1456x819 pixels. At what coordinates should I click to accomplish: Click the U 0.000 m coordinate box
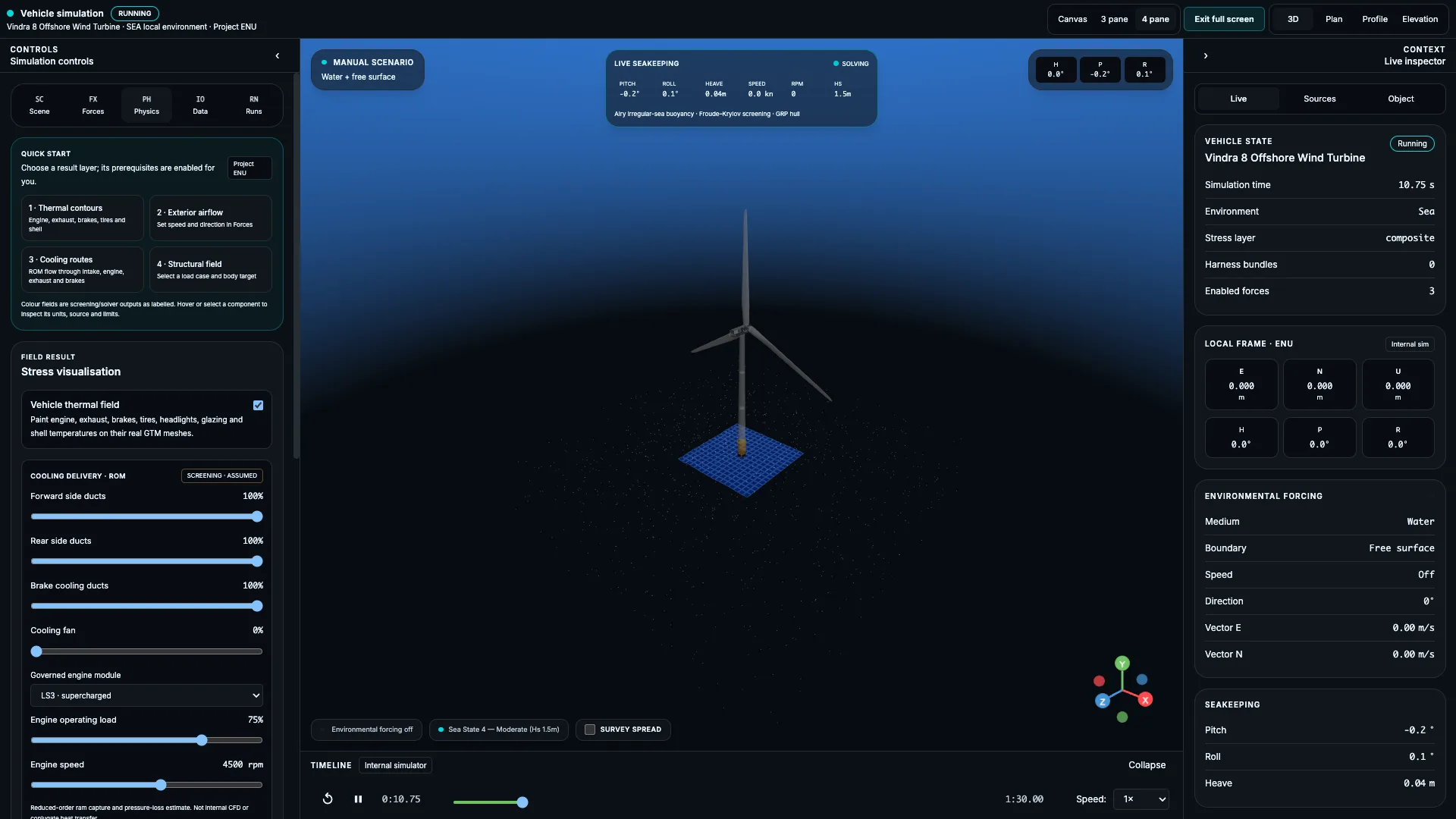coord(1398,384)
